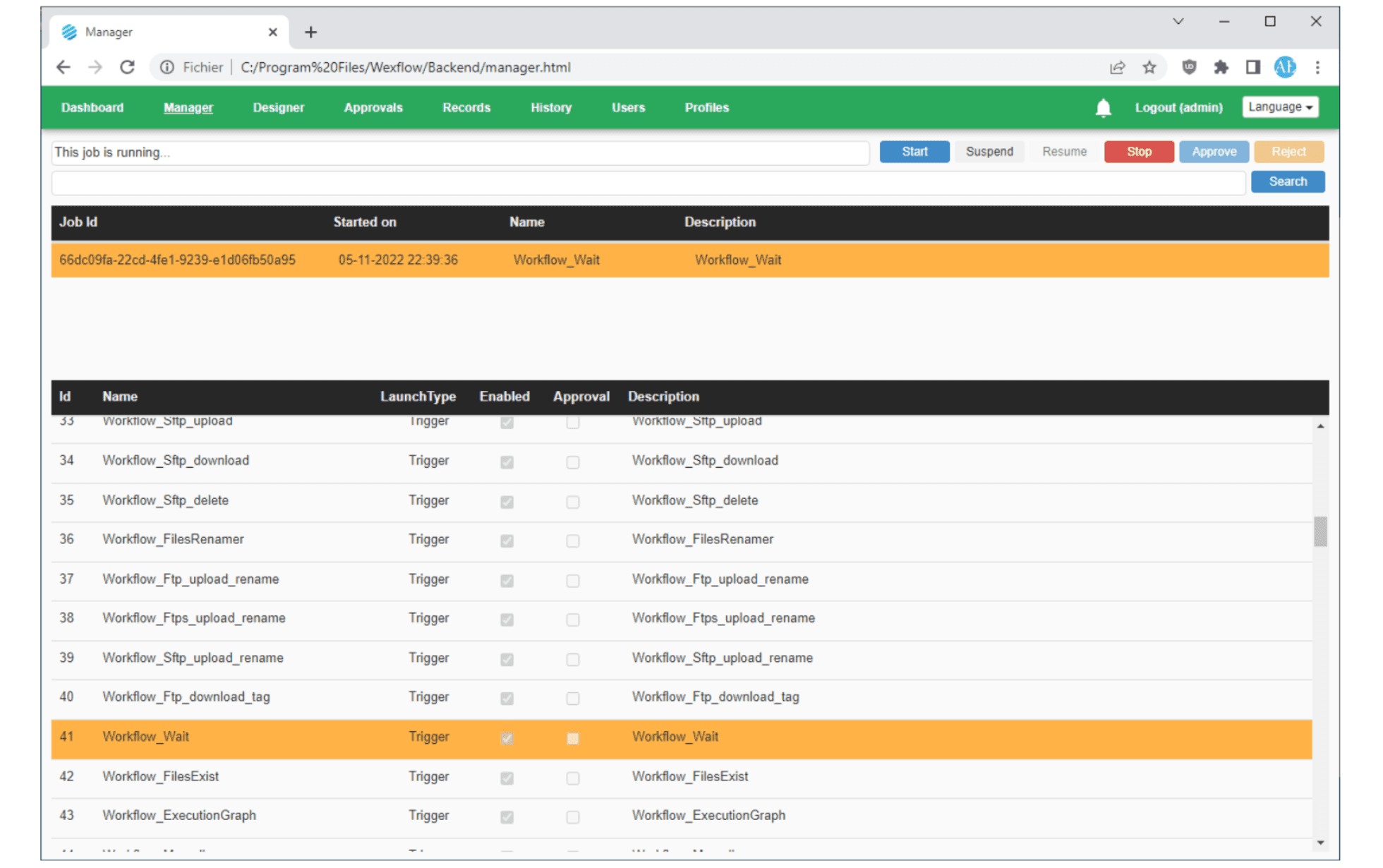Viewport: 1383px width, 868px height.
Task: Click the LaunchType column header
Action: [418, 397]
